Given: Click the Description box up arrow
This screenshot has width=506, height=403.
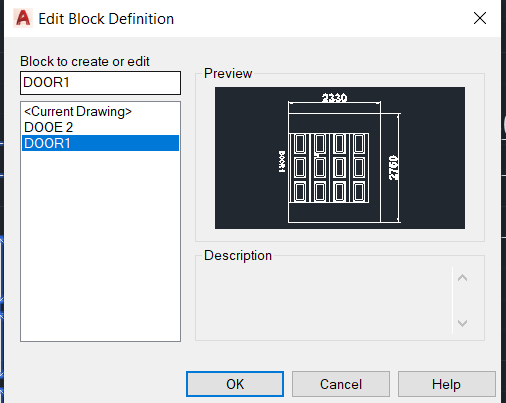Looking at the screenshot, I should [462, 278].
